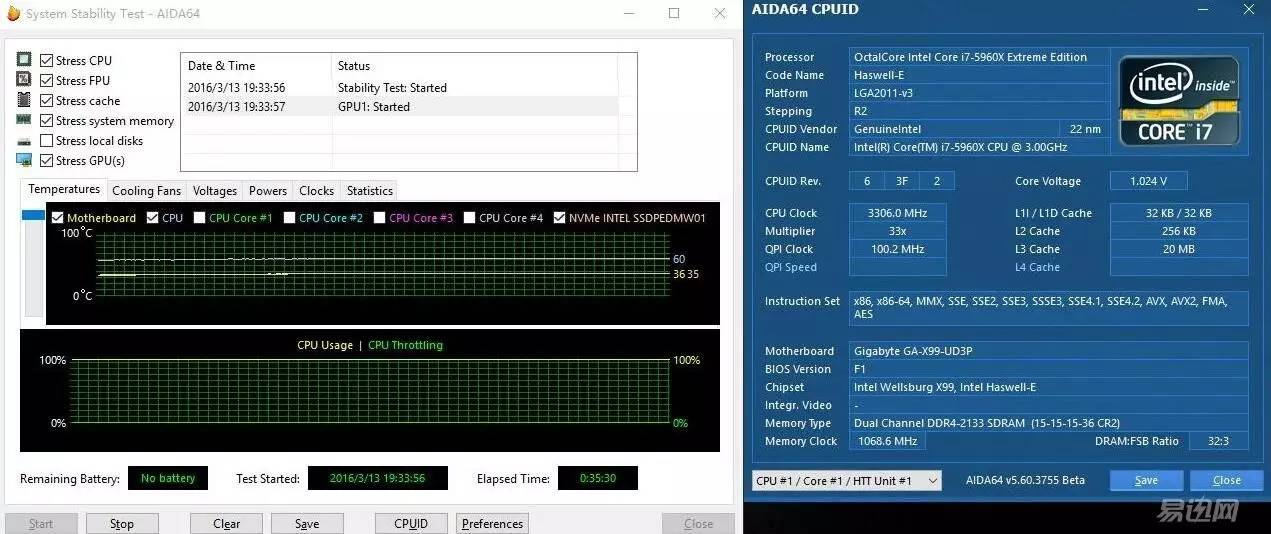Screen dimensions: 1271x534
Task: Enable the CPU Core #2 temperature checkbox
Action: 289,217
